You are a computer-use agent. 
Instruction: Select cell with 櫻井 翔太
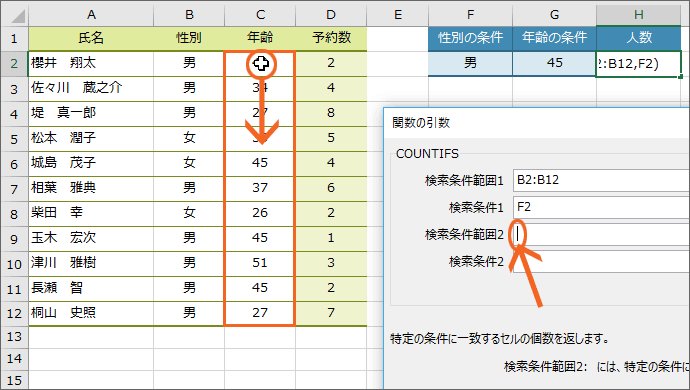click(x=91, y=63)
